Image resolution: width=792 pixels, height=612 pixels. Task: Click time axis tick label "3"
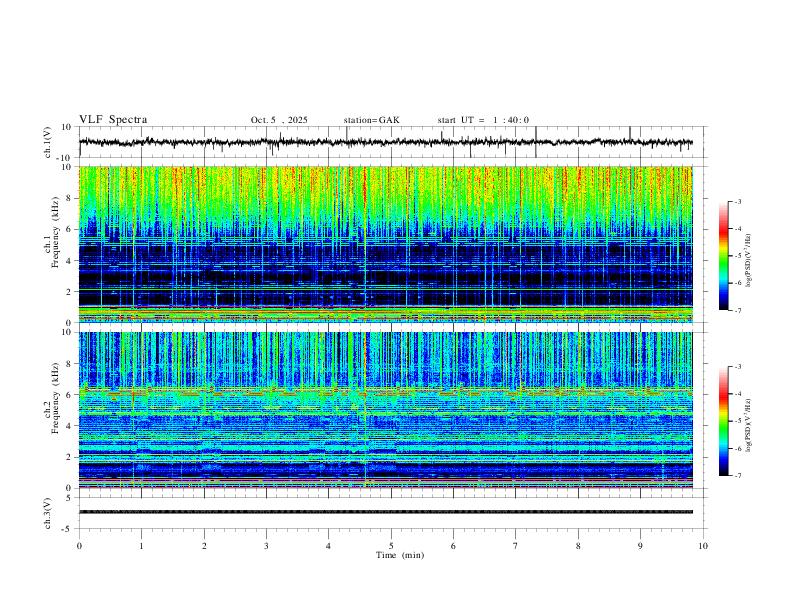(266, 546)
